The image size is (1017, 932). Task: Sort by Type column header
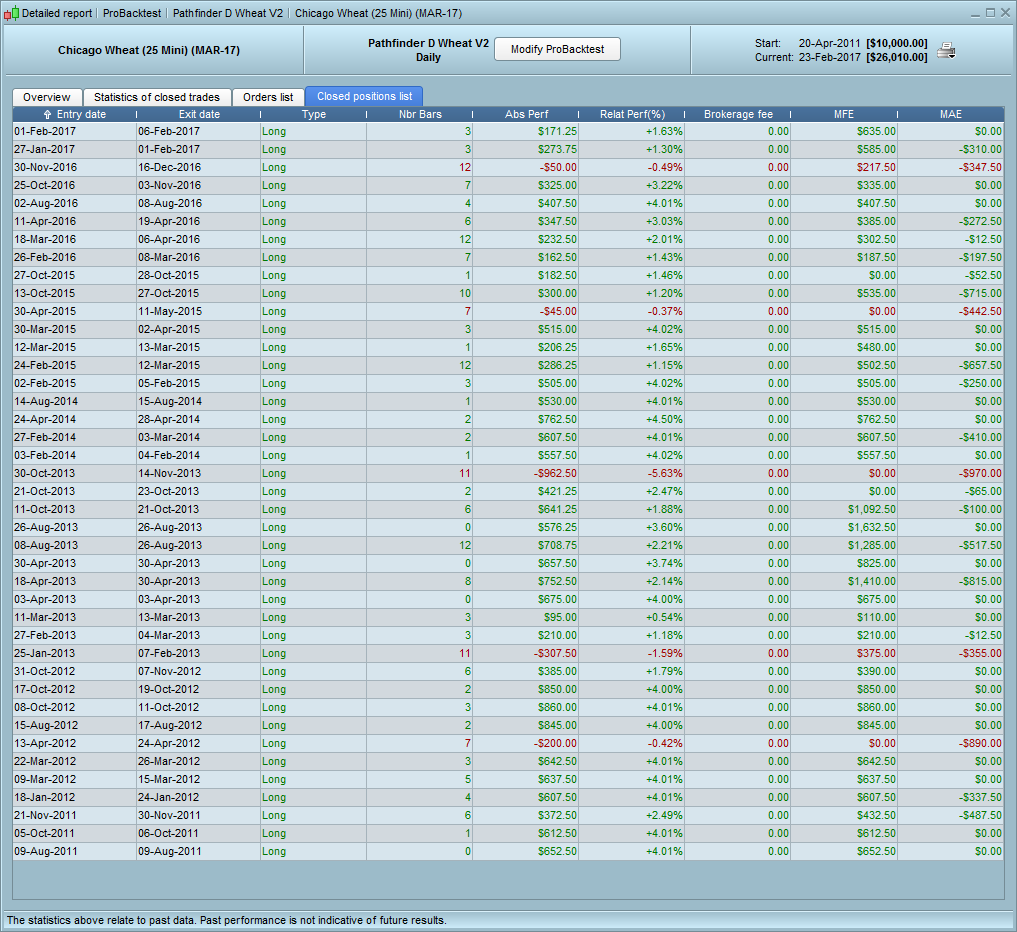pos(314,114)
